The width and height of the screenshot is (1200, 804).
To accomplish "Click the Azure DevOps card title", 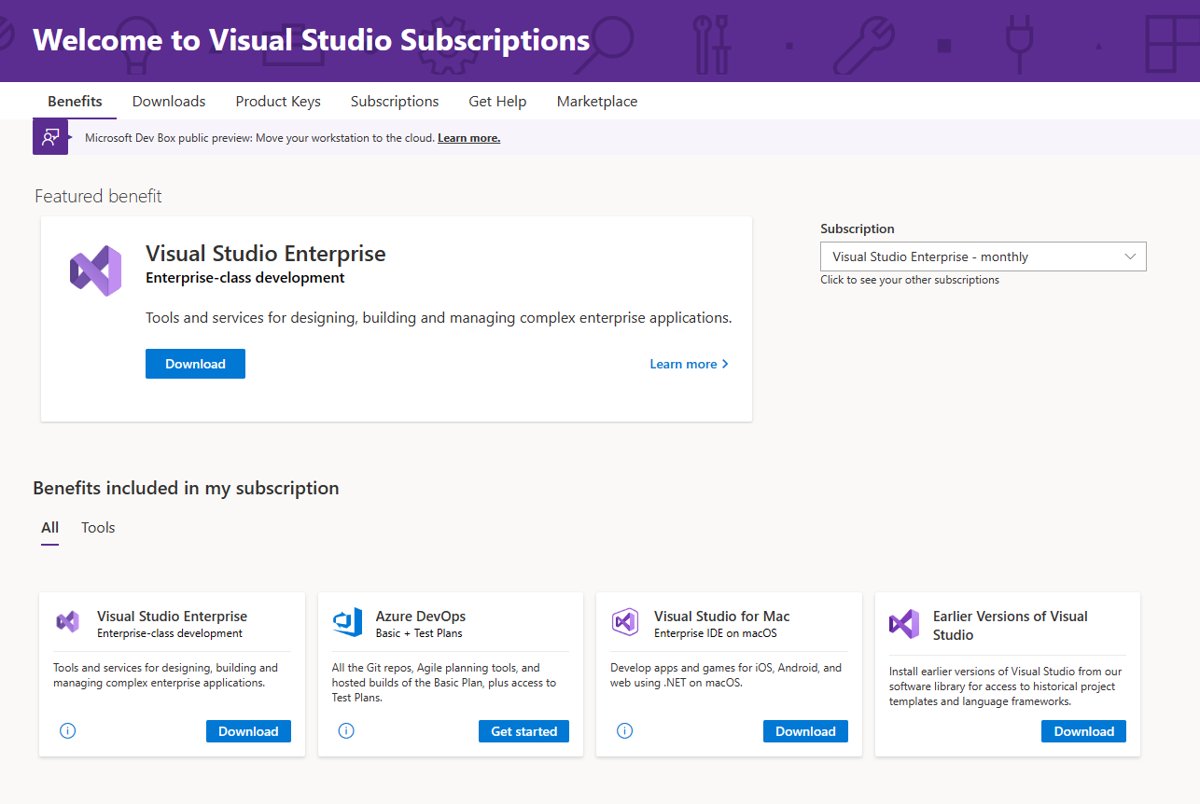I will (x=421, y=616).
